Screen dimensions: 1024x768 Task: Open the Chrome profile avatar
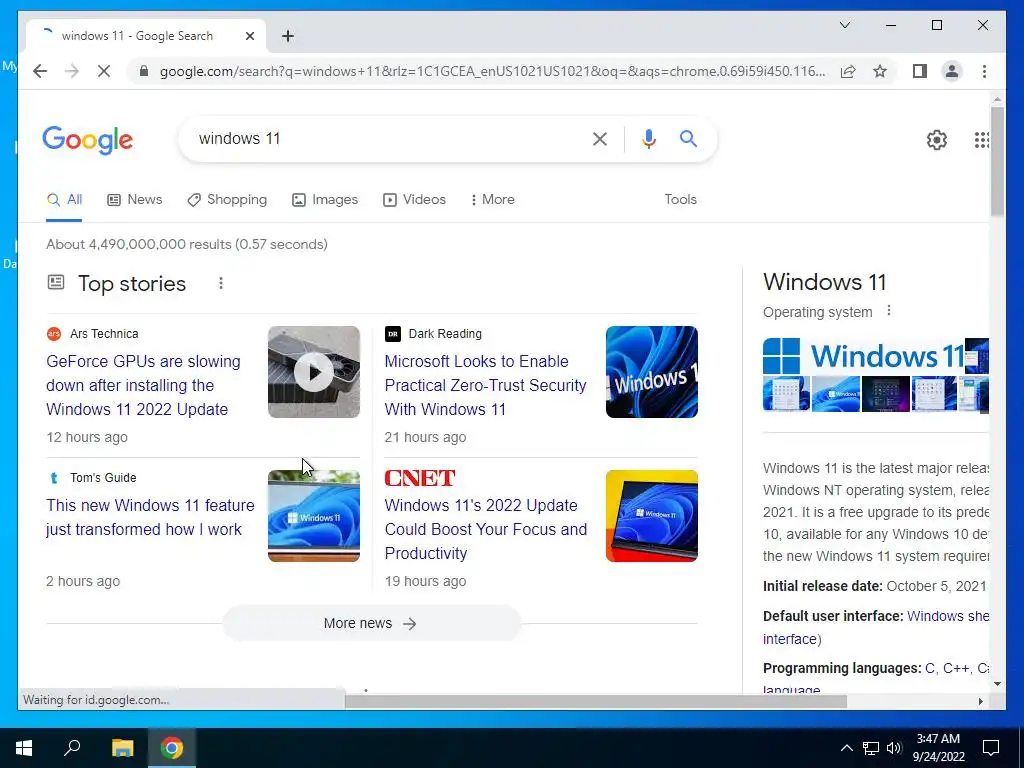(952, 71)
